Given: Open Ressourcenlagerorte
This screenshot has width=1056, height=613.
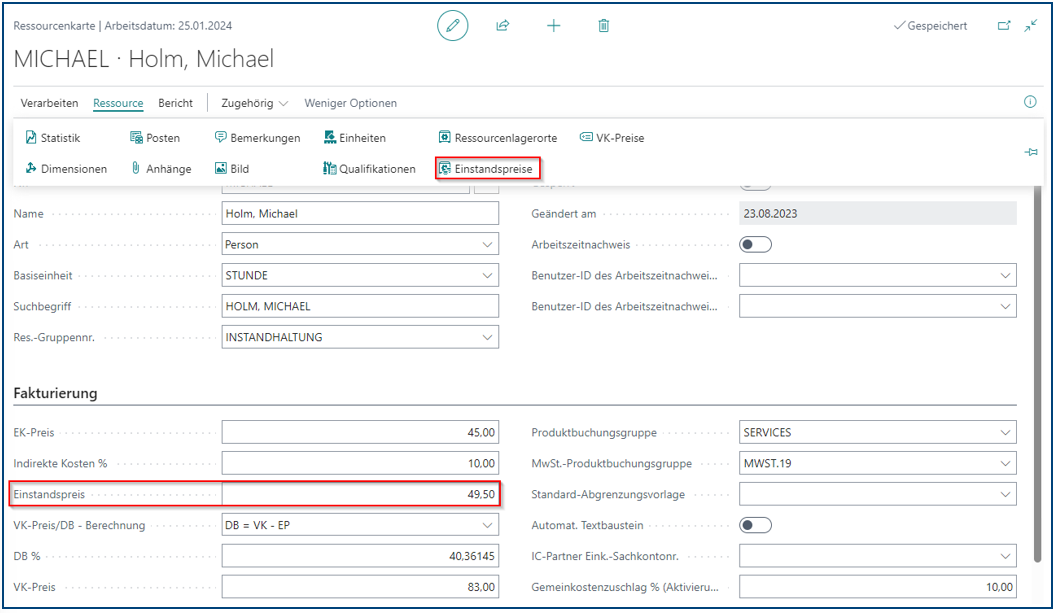Looking at the screenshot, I should 498,137.
